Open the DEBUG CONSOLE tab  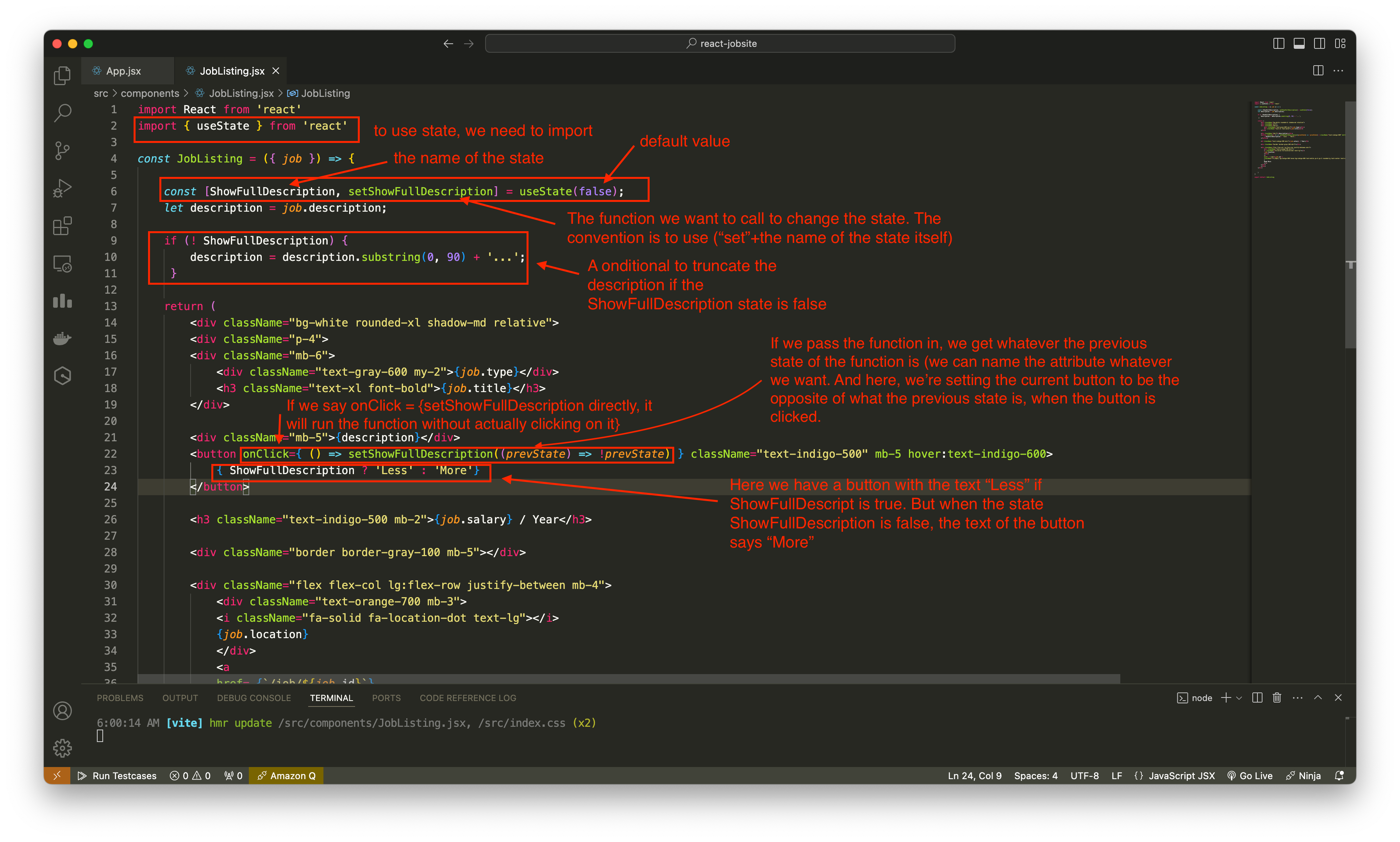tap(254, 698)
